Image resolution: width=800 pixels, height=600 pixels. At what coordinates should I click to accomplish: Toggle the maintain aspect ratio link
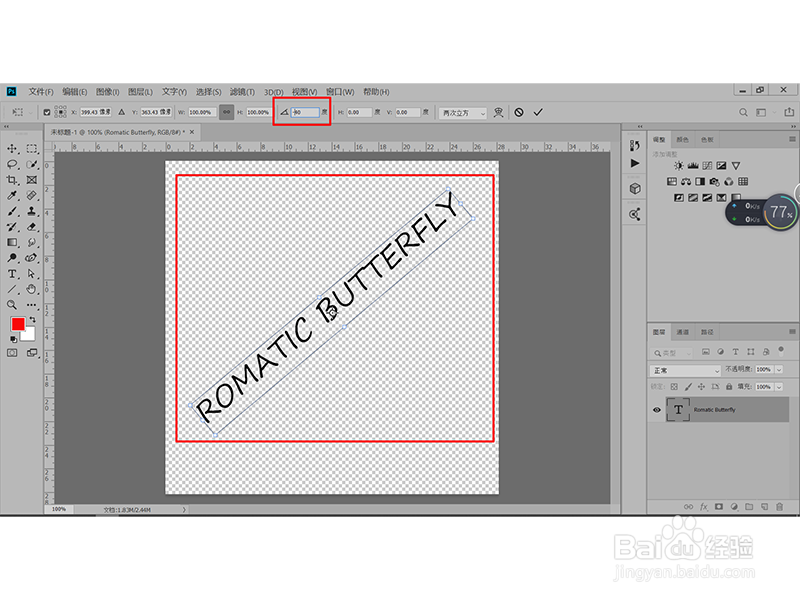click(227, 112)
